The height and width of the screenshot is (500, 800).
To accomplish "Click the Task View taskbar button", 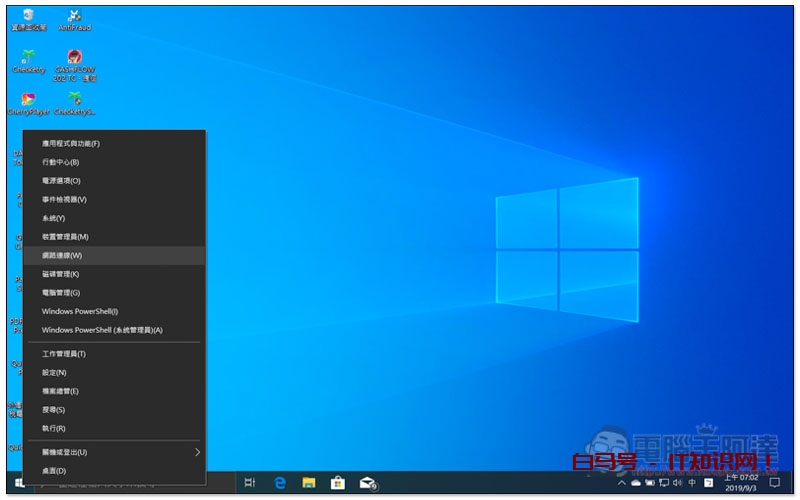I will click(249, 483).
